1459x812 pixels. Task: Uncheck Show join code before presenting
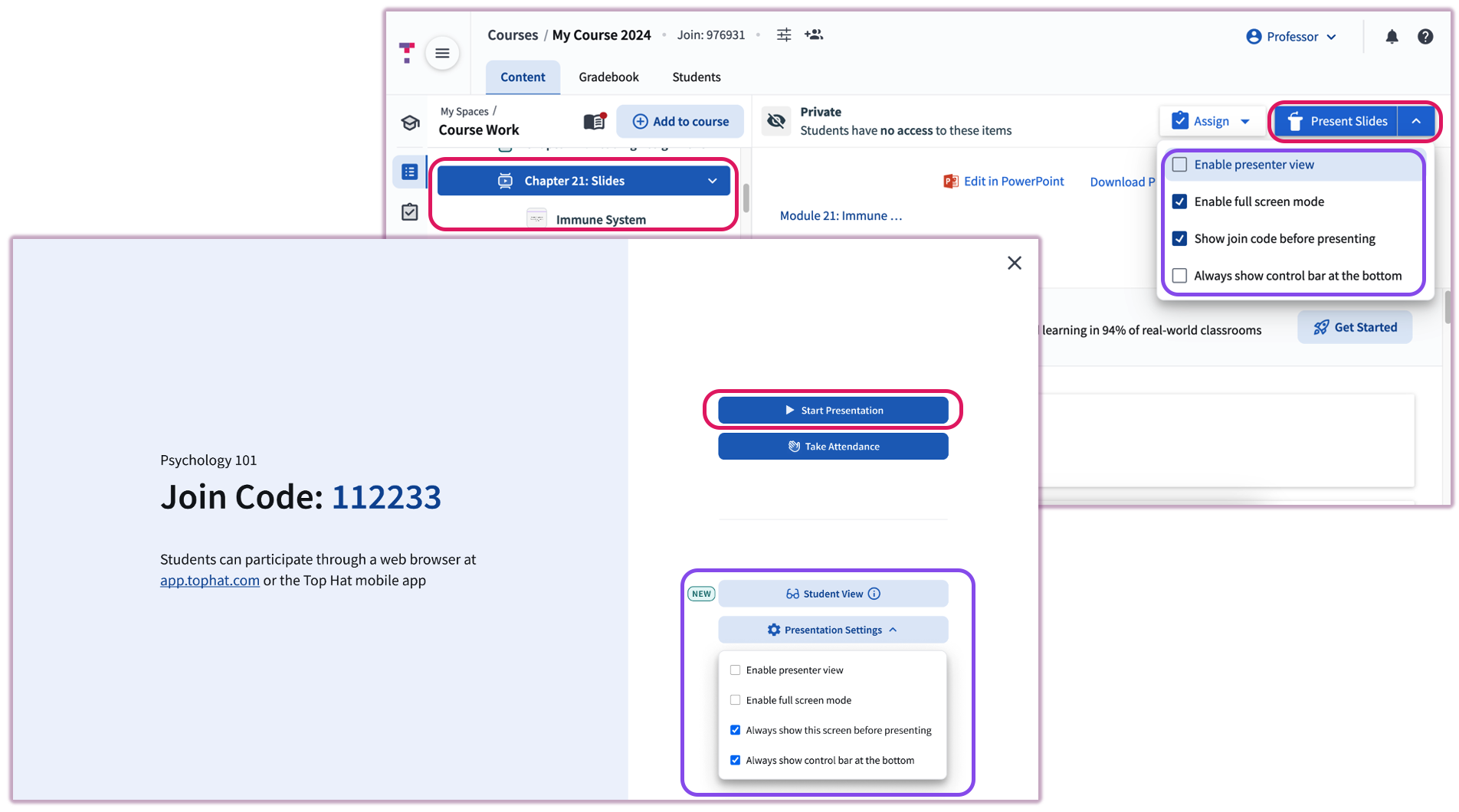pyautogui.click(x=1180, y=239)
